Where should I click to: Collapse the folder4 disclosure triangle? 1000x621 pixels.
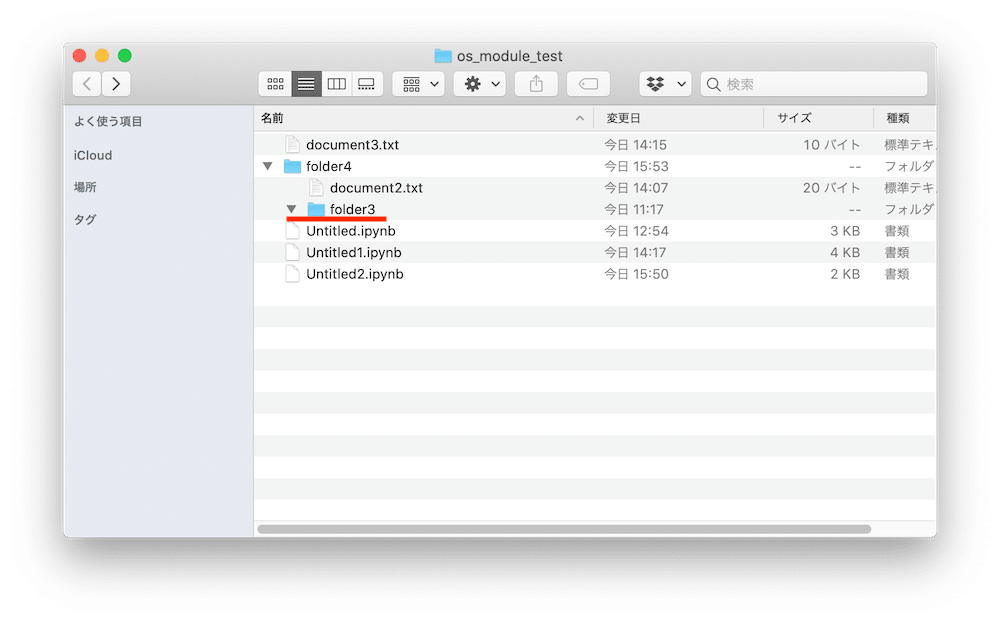click(267, 166)
